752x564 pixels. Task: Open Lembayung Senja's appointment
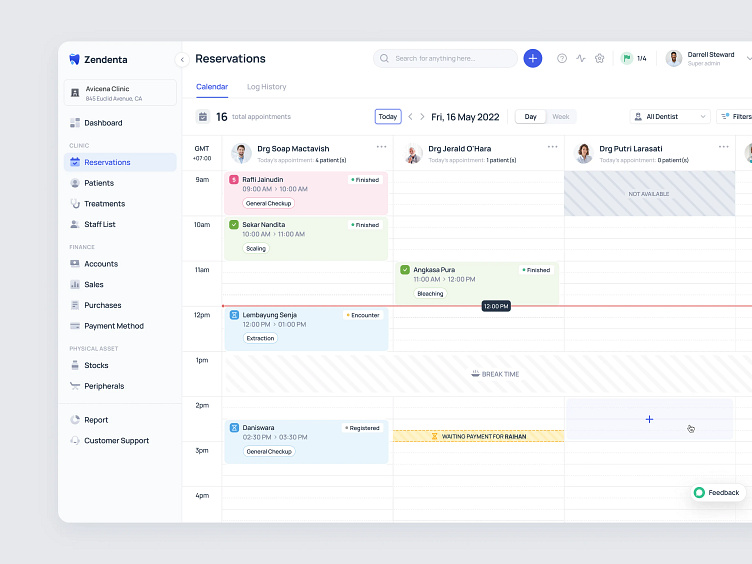pos(306,329)
